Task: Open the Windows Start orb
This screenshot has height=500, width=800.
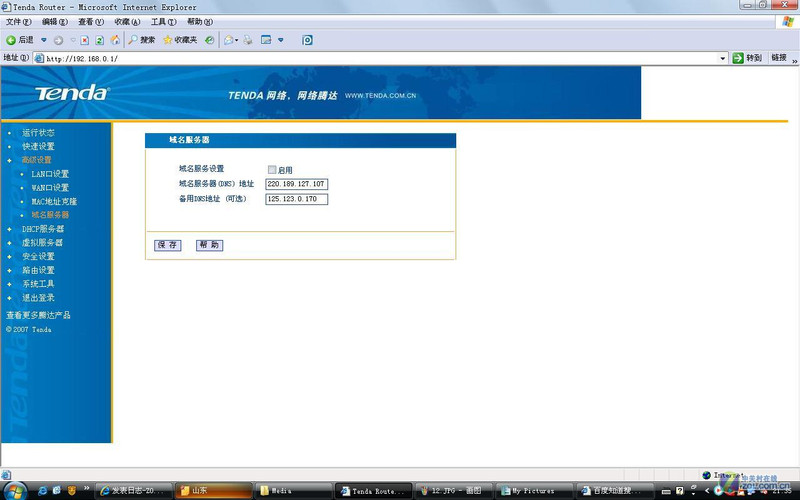Action: tap(14, 491)
